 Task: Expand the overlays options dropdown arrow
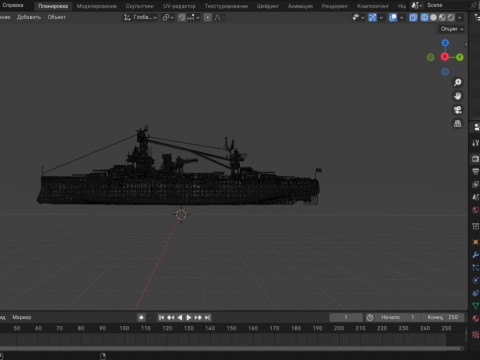click(402, 17)
